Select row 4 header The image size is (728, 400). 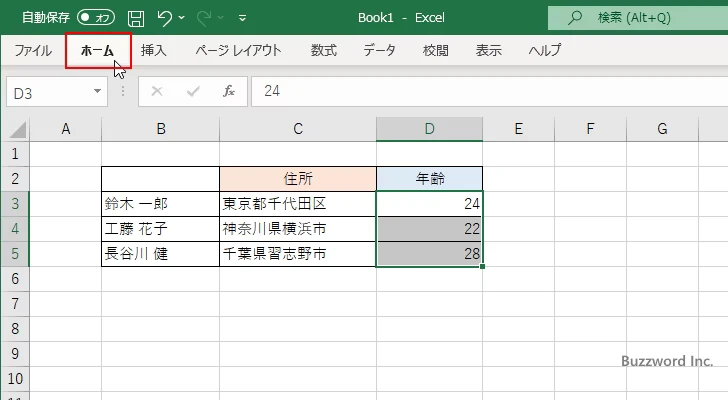click(15, 229)
